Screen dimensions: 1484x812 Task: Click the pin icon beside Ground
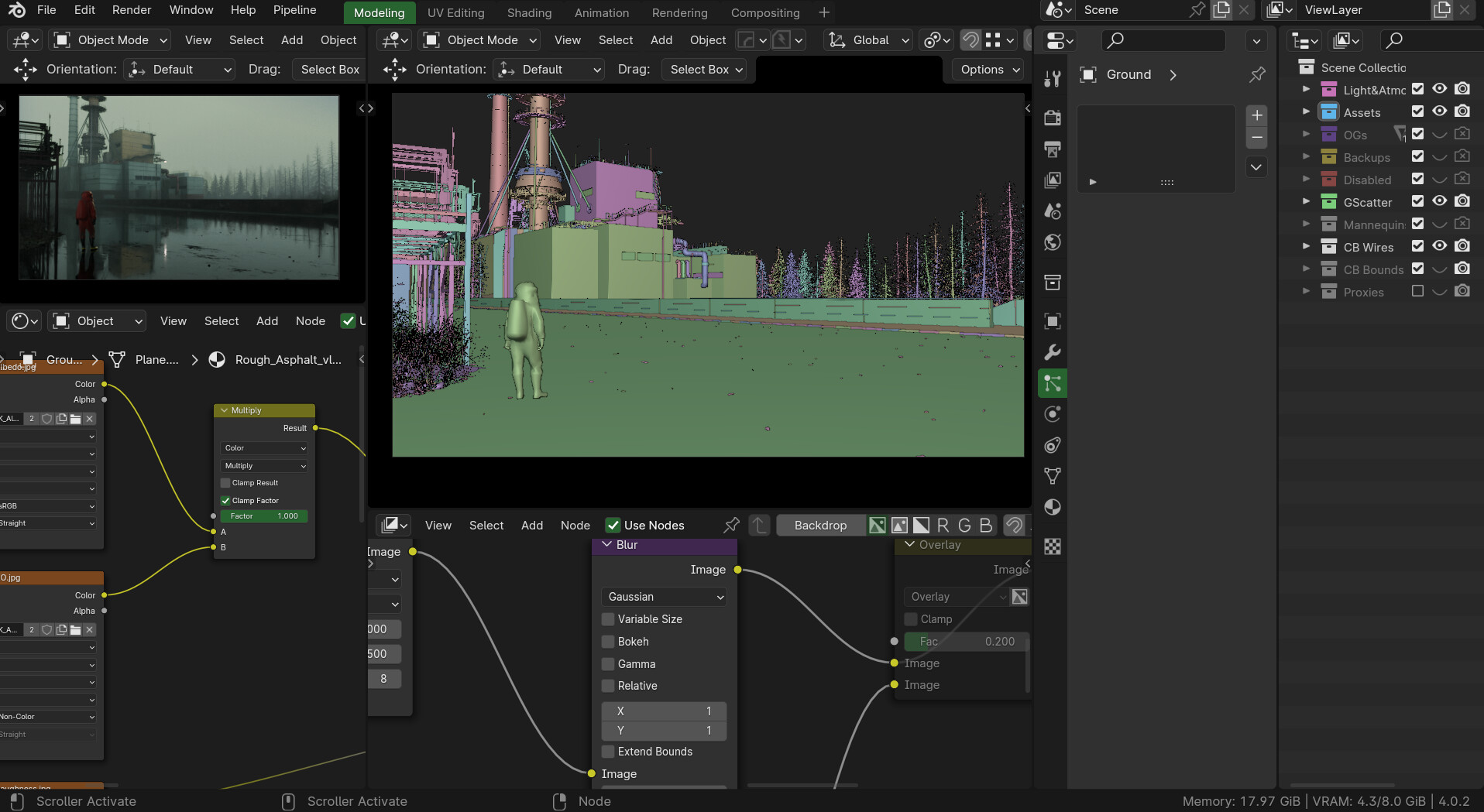pos(1257,74)
